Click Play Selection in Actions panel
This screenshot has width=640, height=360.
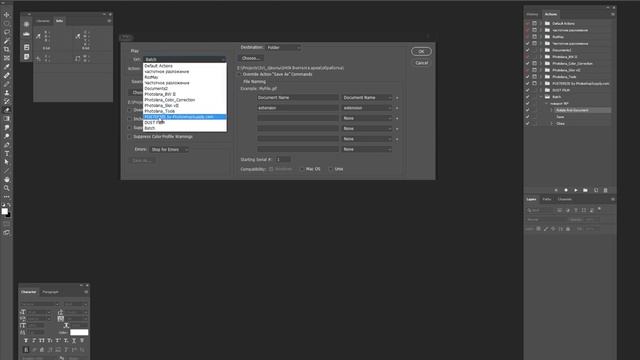(x=576, y=190)
